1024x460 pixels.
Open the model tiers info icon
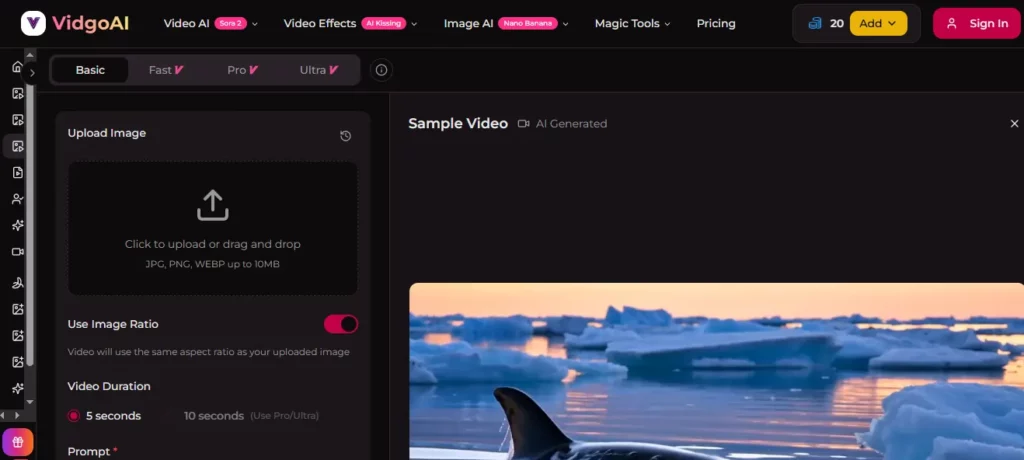coord(381,70)
